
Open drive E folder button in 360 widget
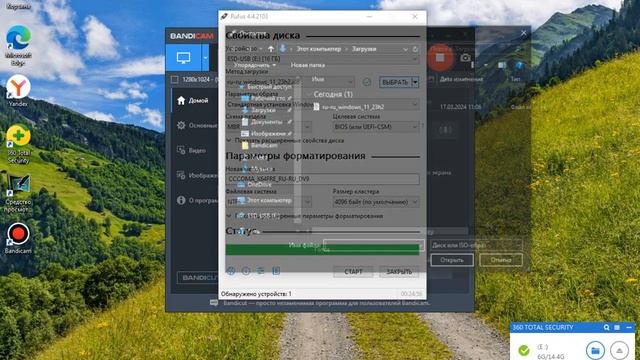point(595,350)
